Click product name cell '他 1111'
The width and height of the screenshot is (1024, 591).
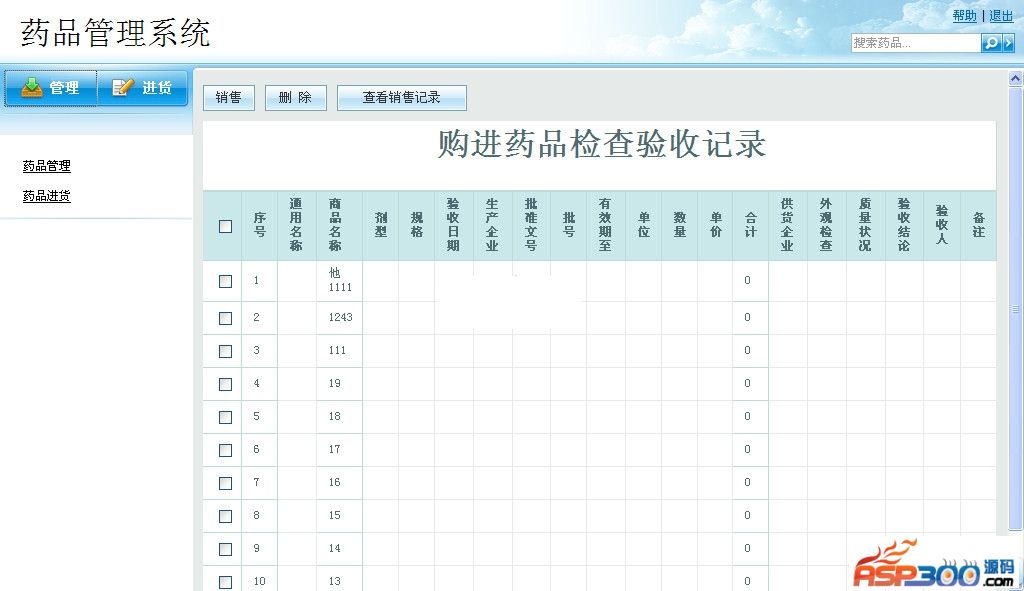pos(340,280)
